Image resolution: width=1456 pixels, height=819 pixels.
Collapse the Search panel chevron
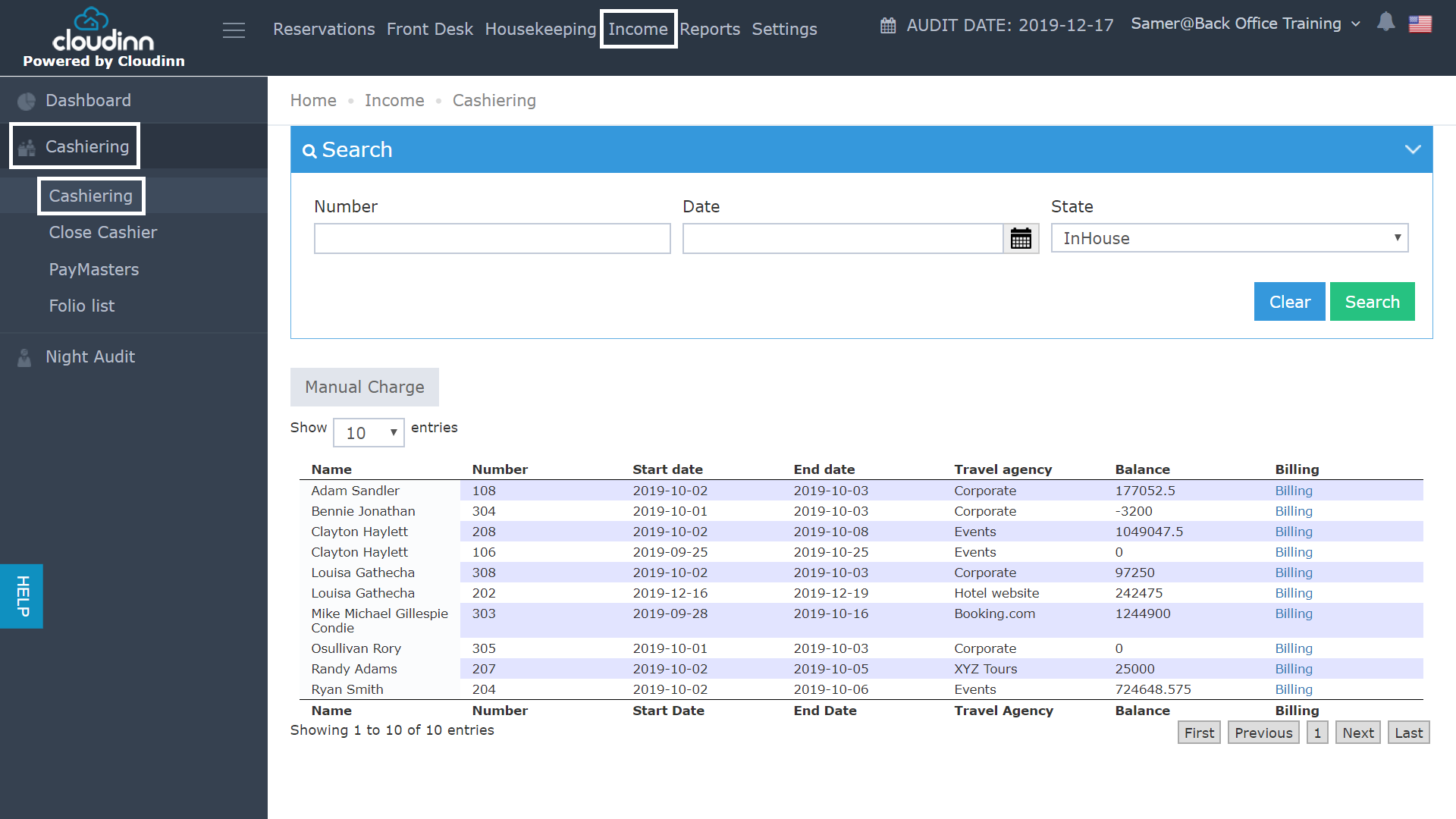pos(1412,149)
